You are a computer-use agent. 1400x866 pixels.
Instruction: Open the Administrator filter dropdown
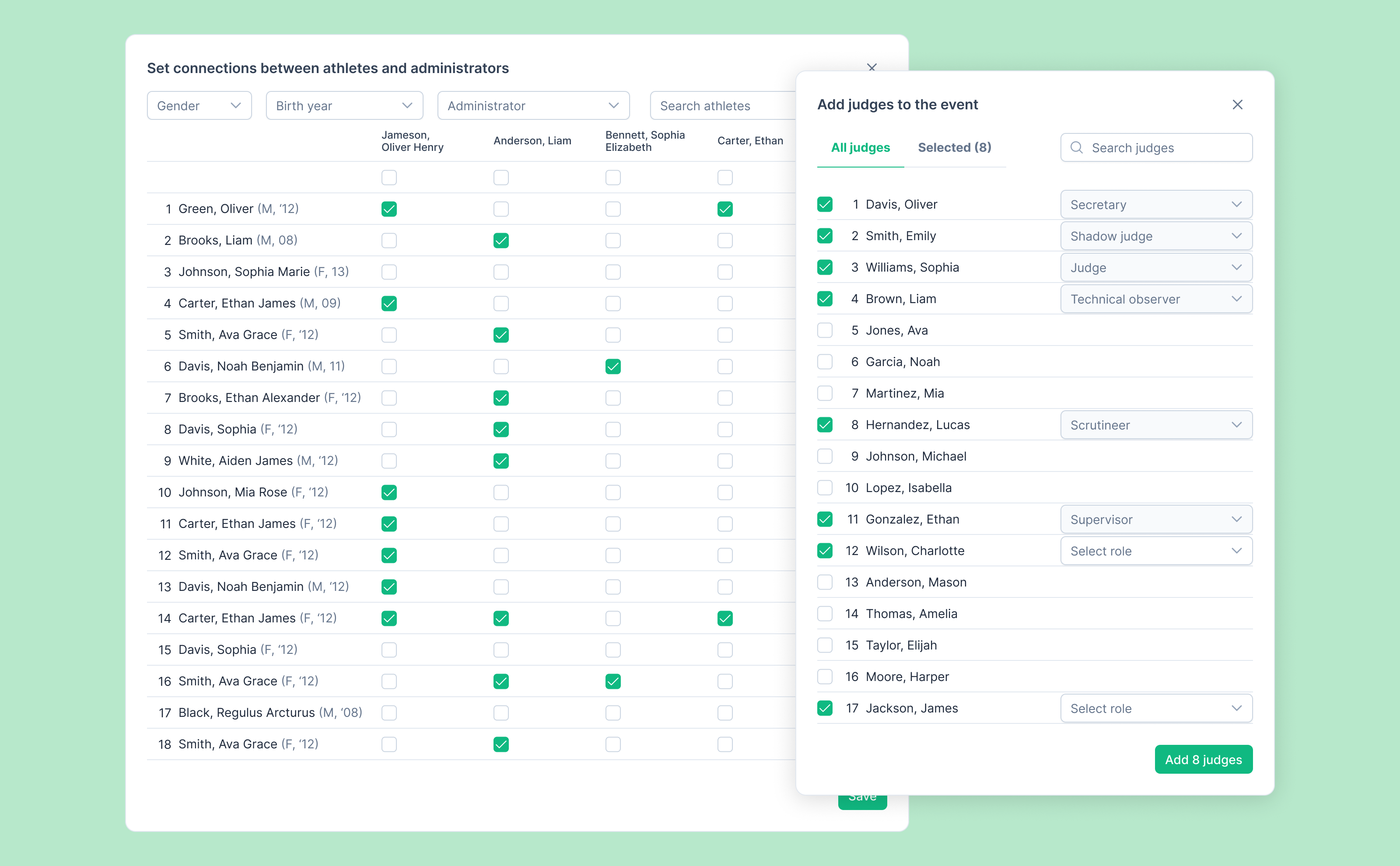[x=533, y=106]
